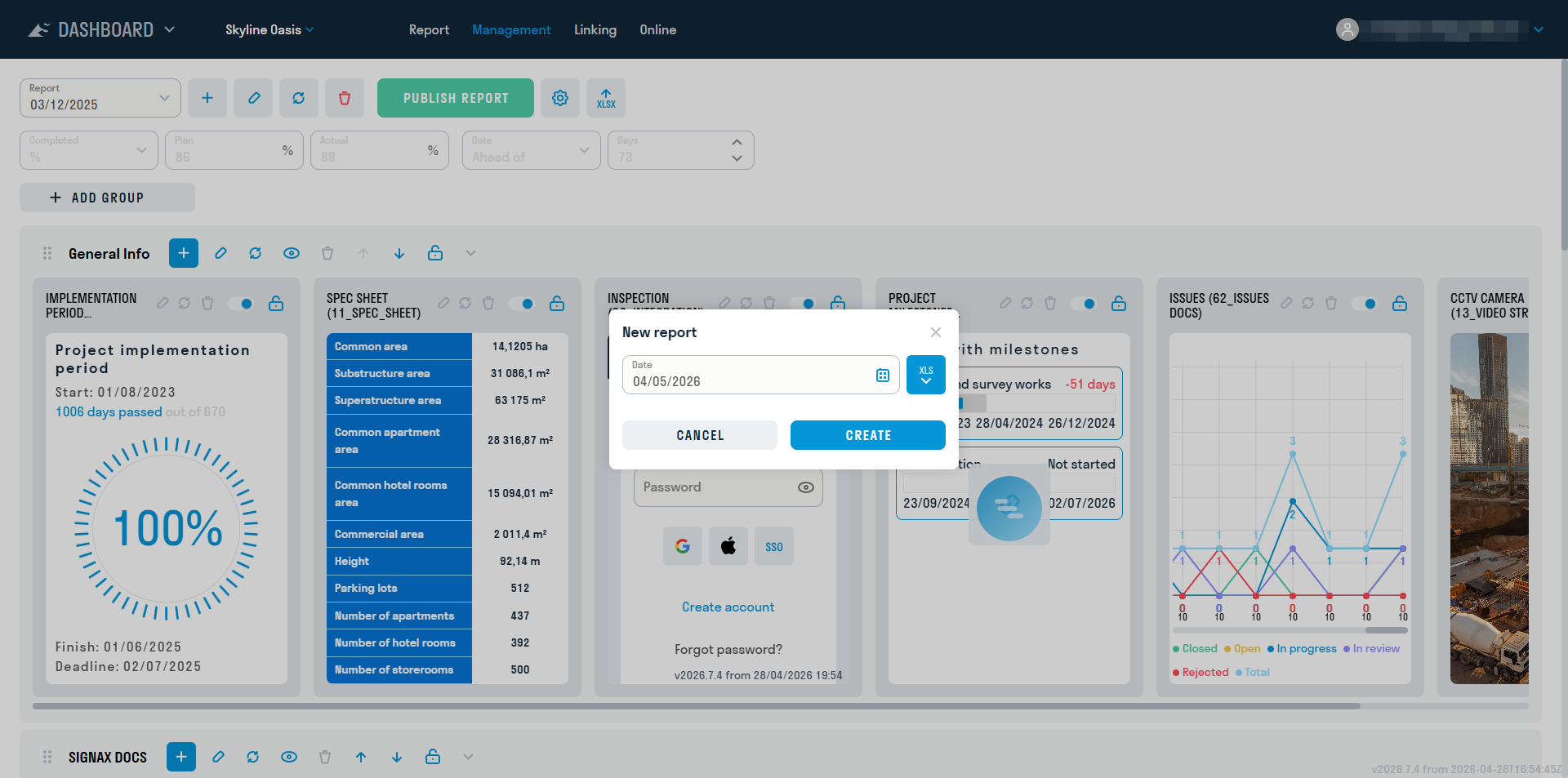Refresh the General Info group
The width and height of the screenshot is (1568, 778).
(x=256, y=253)
